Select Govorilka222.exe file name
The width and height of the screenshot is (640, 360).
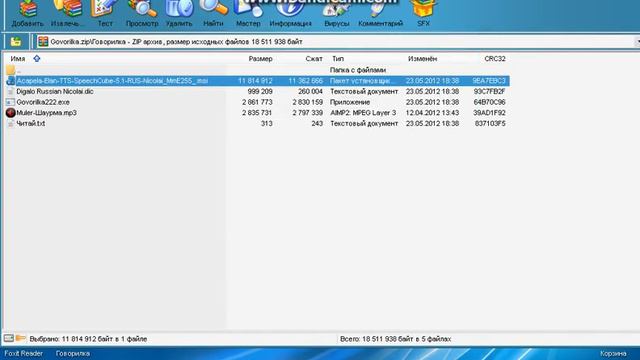tap(43, 102)
